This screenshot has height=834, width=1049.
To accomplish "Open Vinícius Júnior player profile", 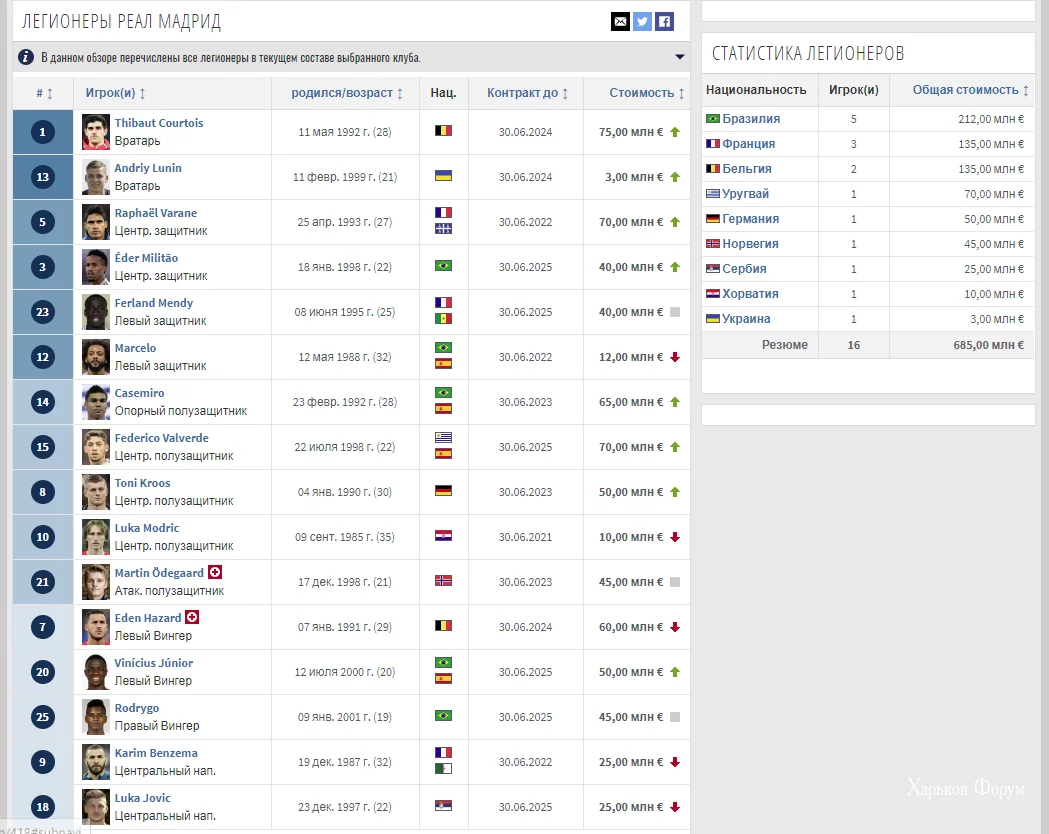I will (x=153, y=663).
